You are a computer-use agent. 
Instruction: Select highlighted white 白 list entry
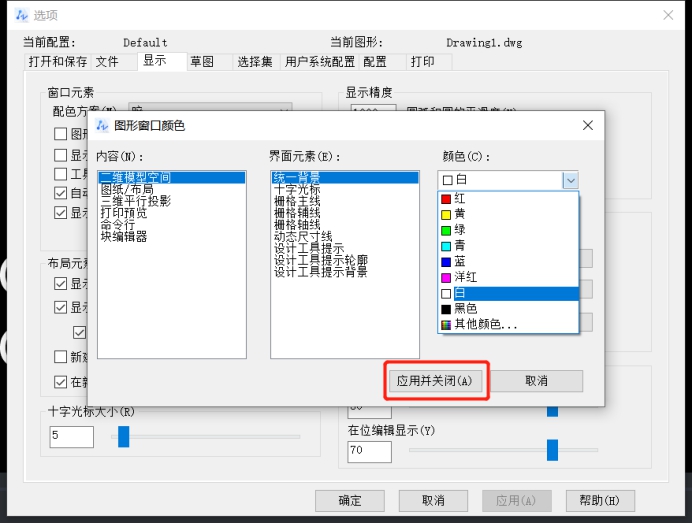tap(508, 294)
